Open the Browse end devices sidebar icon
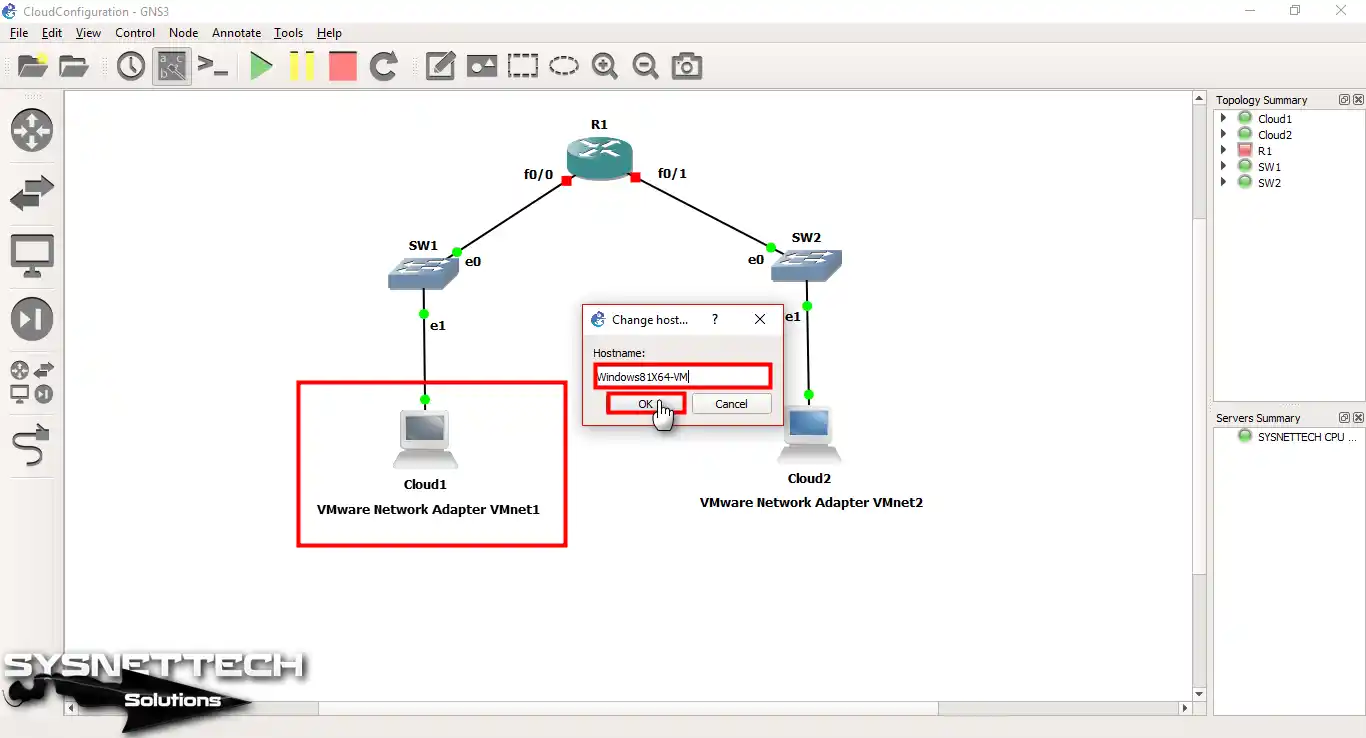This screenshot has width=1366, height=738. click(x=32, y=254)
